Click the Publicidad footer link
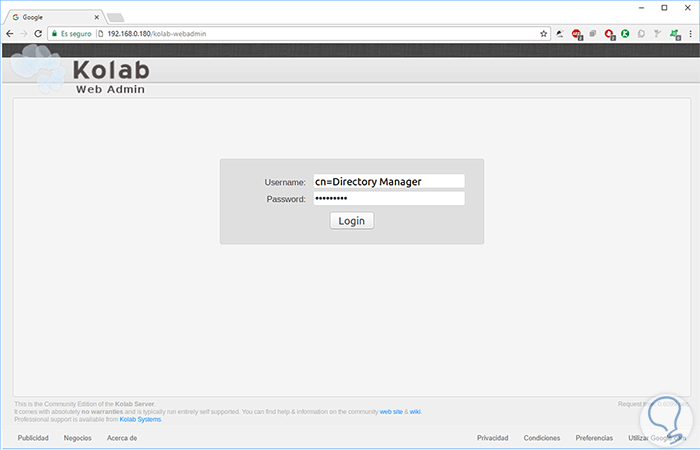 coord(33,438)
